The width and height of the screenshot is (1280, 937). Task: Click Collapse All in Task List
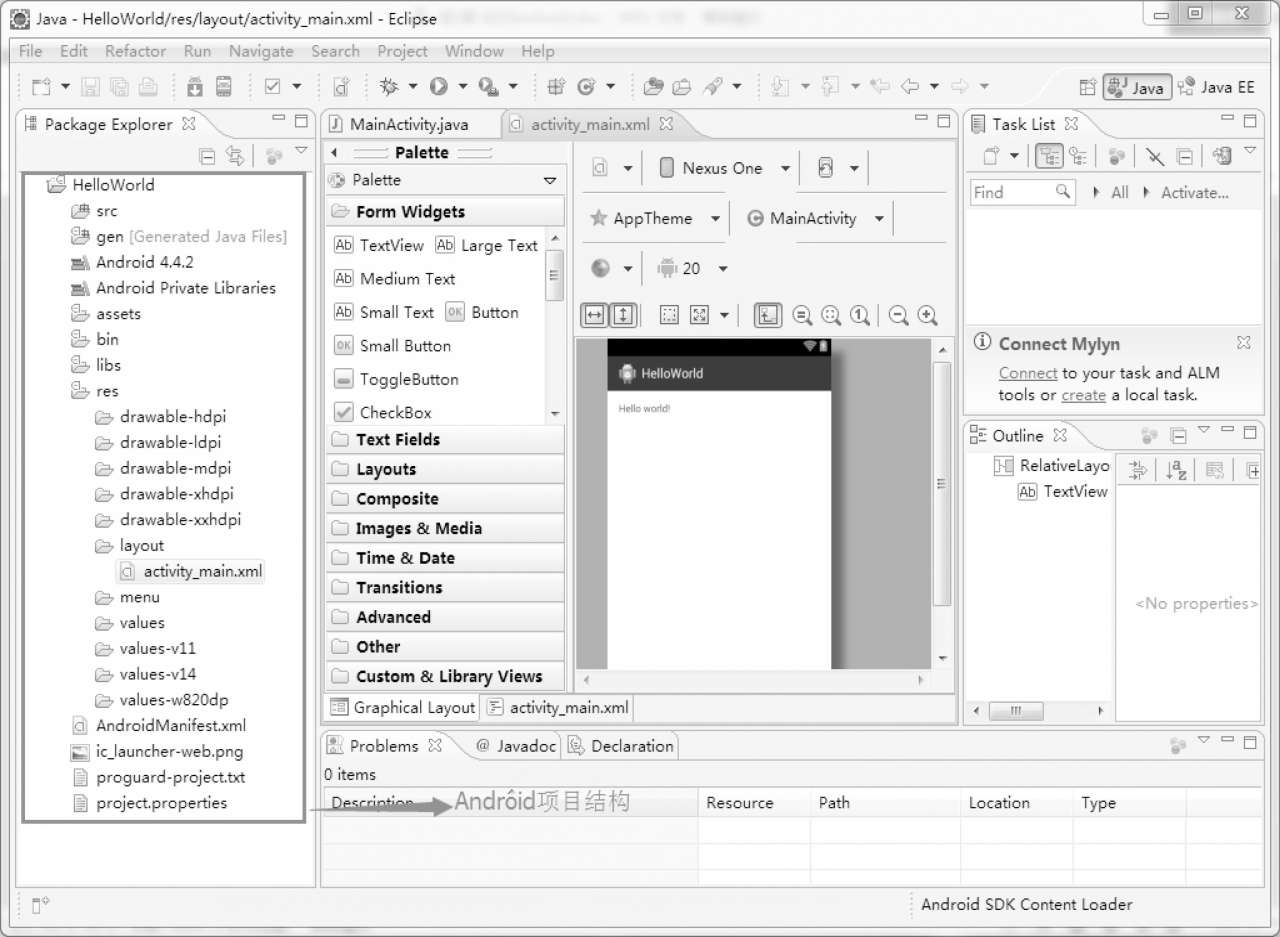pyautogui.click(x=1184, y=156)
